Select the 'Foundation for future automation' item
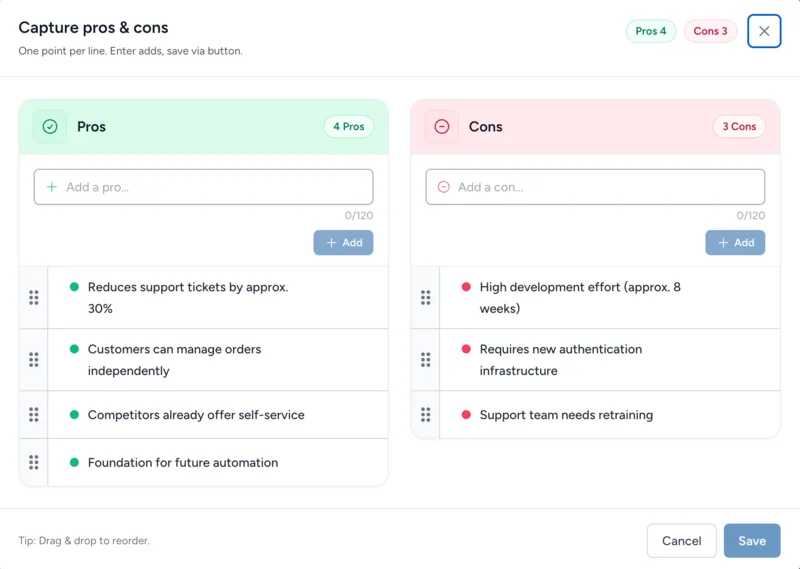This screenshot has height=569, width=800. coord(183,463)
